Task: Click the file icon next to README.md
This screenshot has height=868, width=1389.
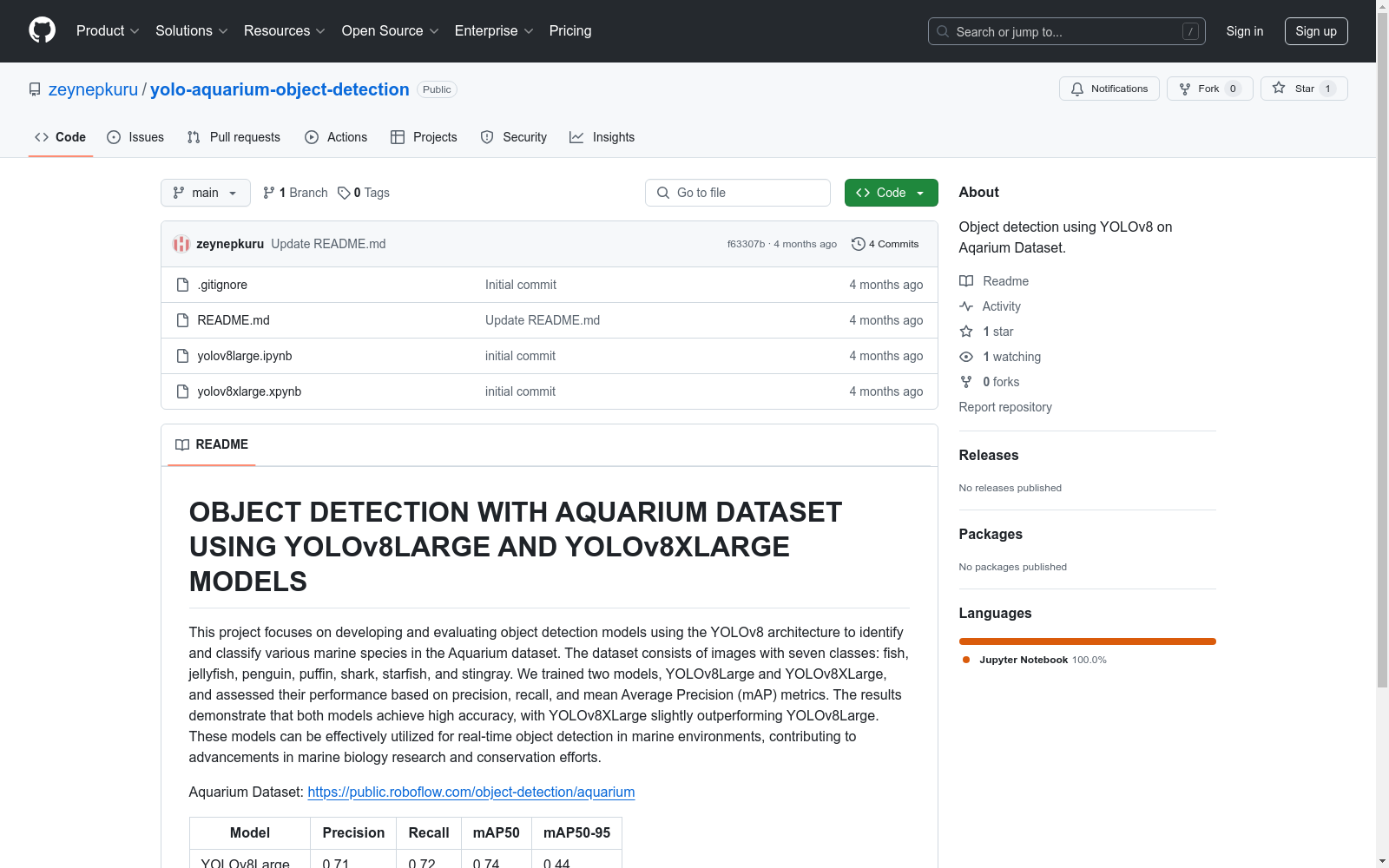Action: 182,320
